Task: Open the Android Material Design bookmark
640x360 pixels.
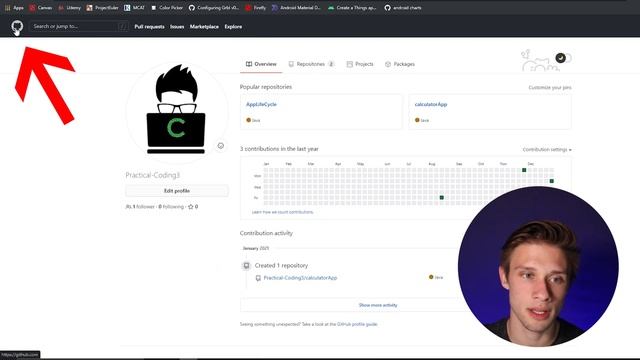Action: click(296, 8)
